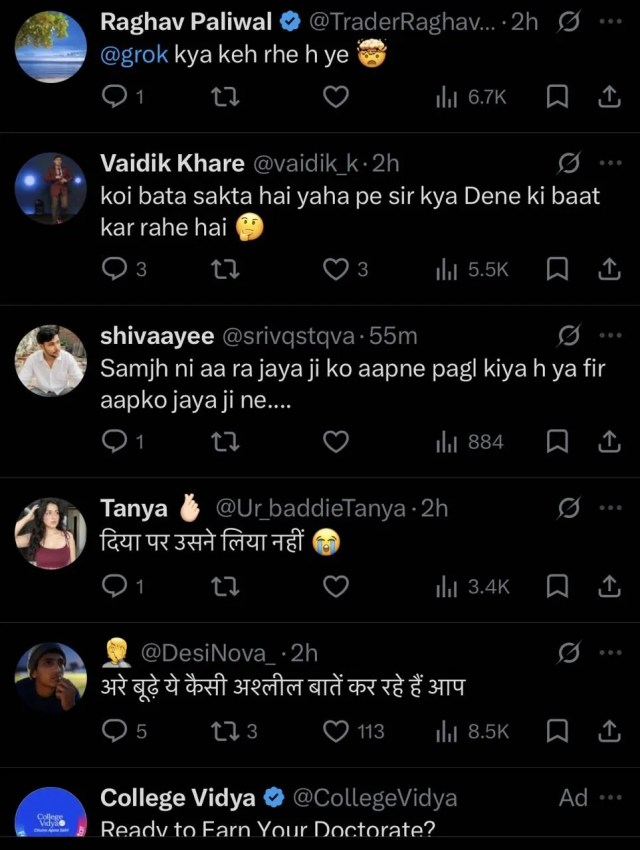Viewport: 640px width, 850px height.
Task: Like DesiNova_'s reply
Action: [x=336, y=730]
